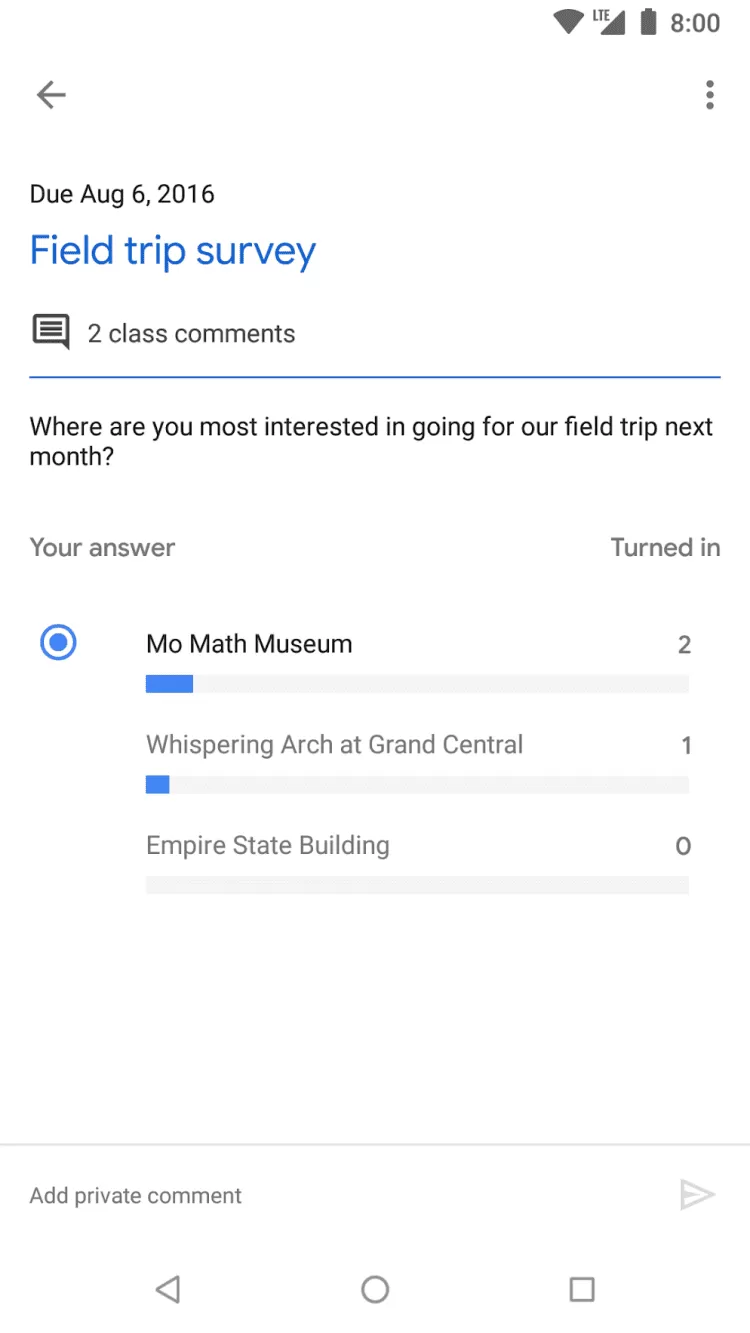Click the class comments speech bubble icon
The image size is (750, 1333).
pyautogui.click(x=51, y=332)
